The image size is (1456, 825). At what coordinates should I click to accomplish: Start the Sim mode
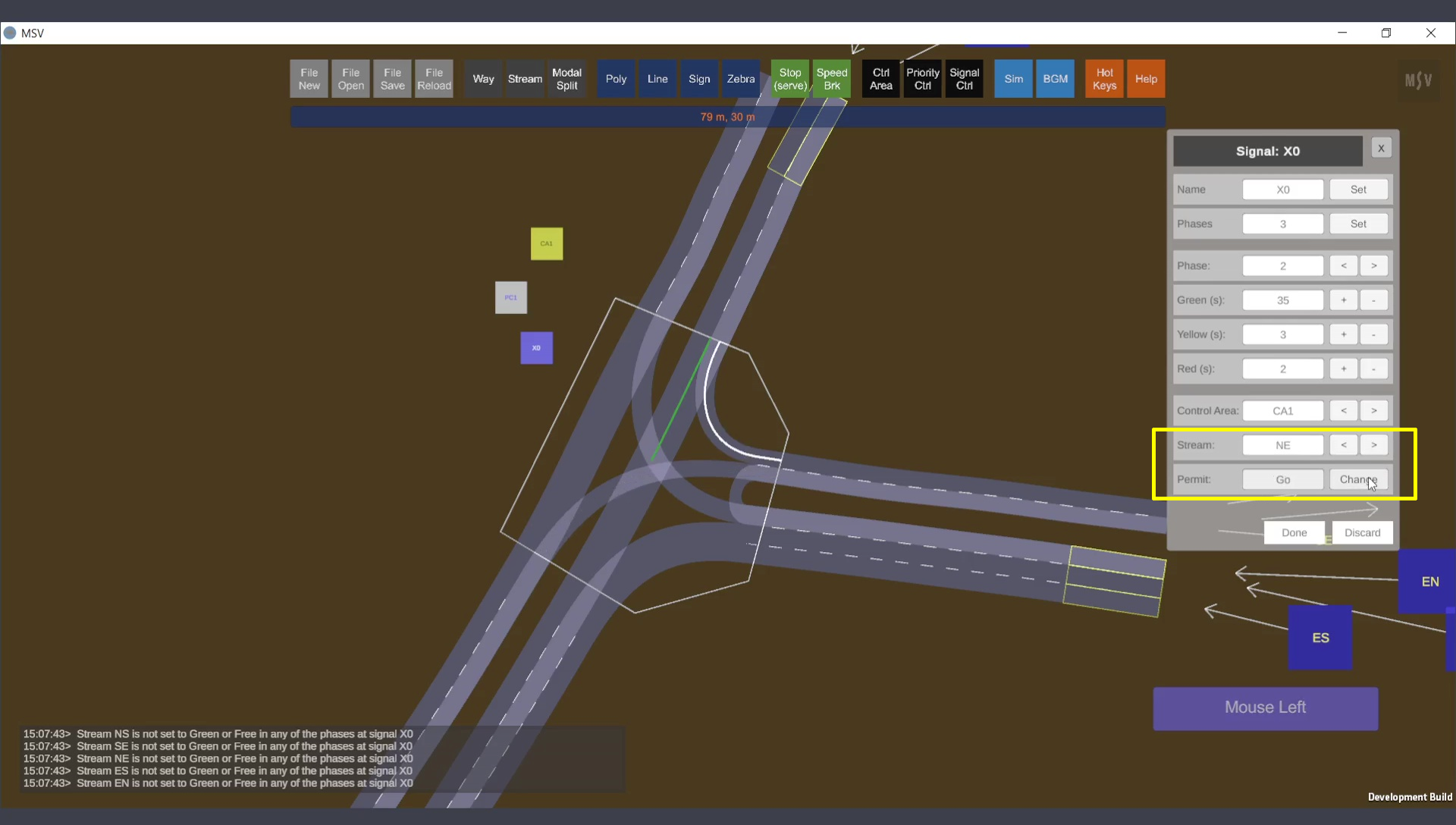1013,79
